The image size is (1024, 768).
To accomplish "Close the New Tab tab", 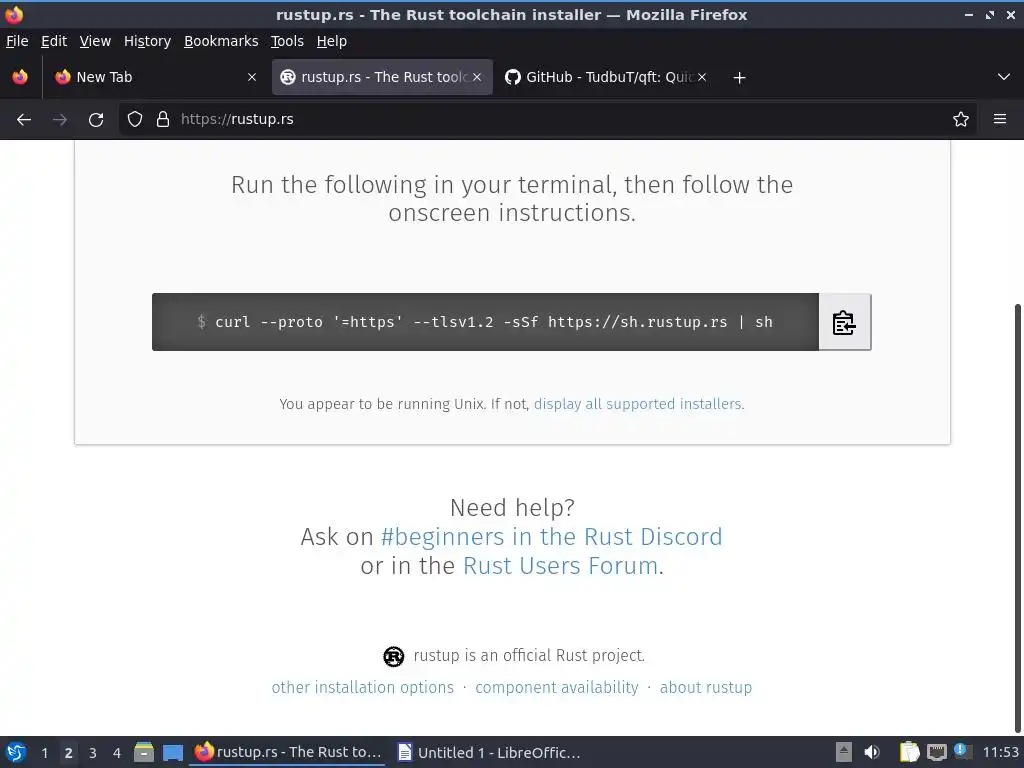I will (252, 77).
